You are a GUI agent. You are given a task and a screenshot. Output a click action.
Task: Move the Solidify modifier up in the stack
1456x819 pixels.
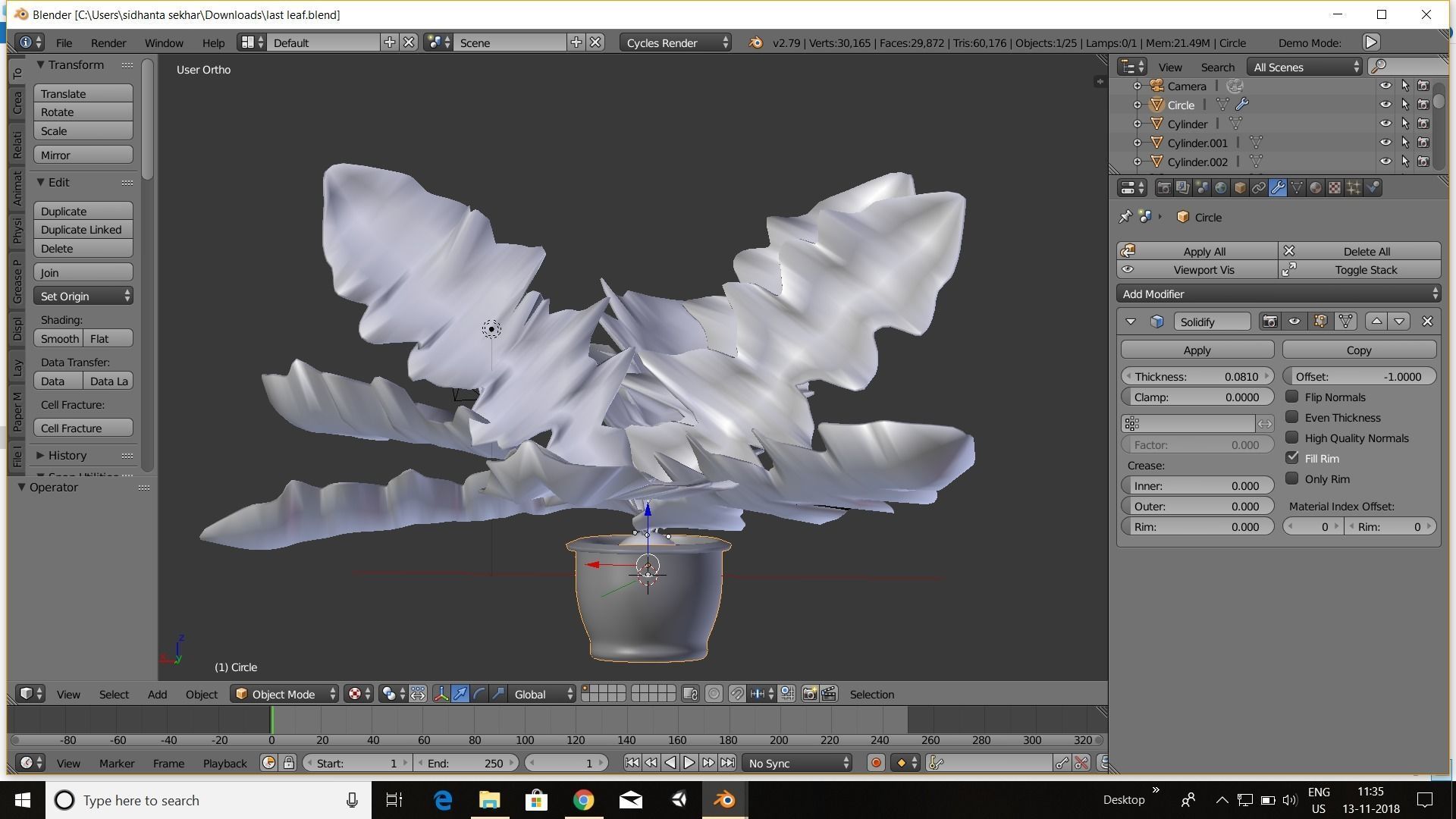[1376, 322]
